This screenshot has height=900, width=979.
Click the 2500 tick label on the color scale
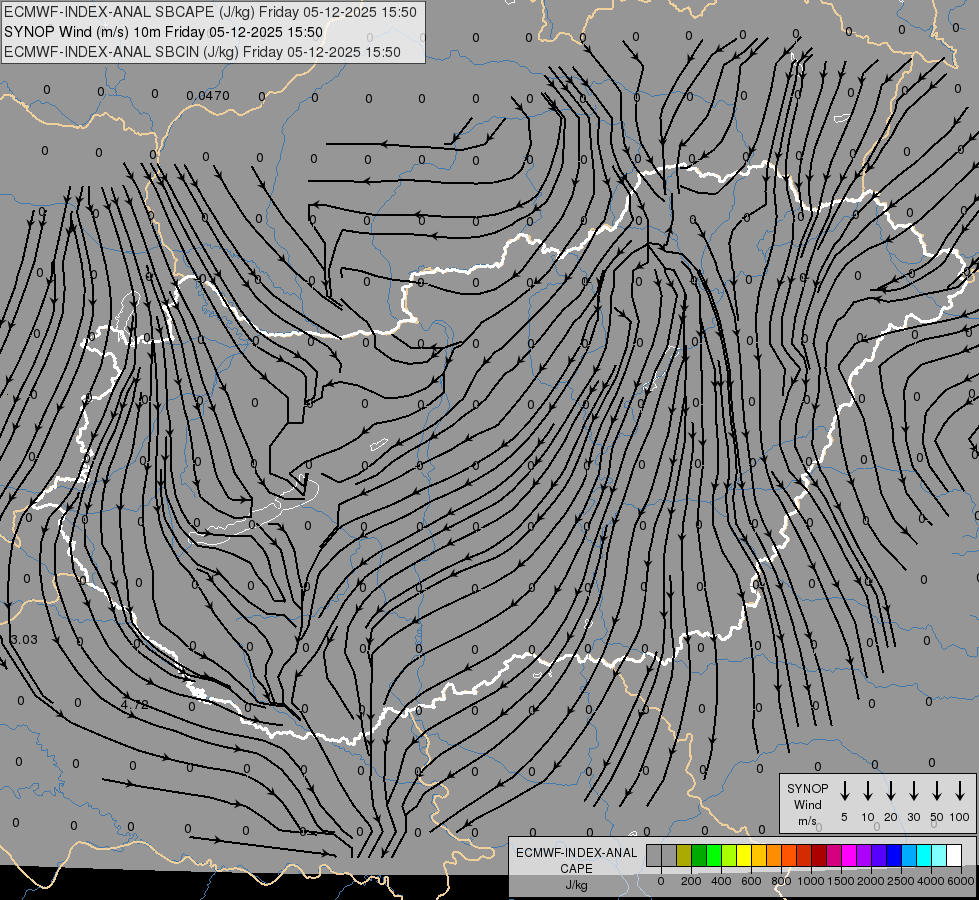901,881
